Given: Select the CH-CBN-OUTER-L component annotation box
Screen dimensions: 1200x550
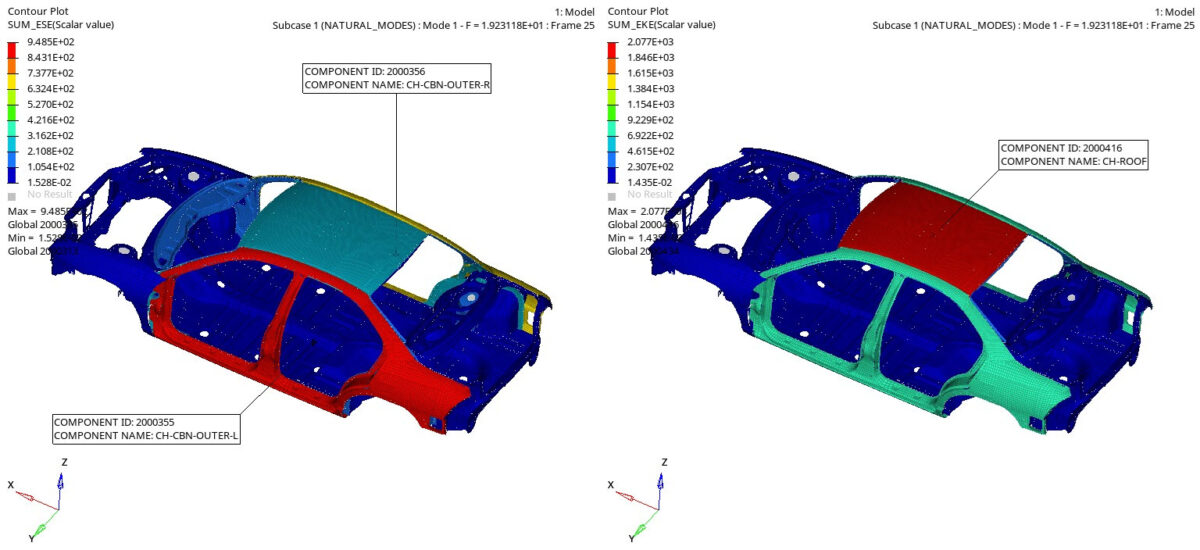Looking at the screenshot, I should click(145, 428).
